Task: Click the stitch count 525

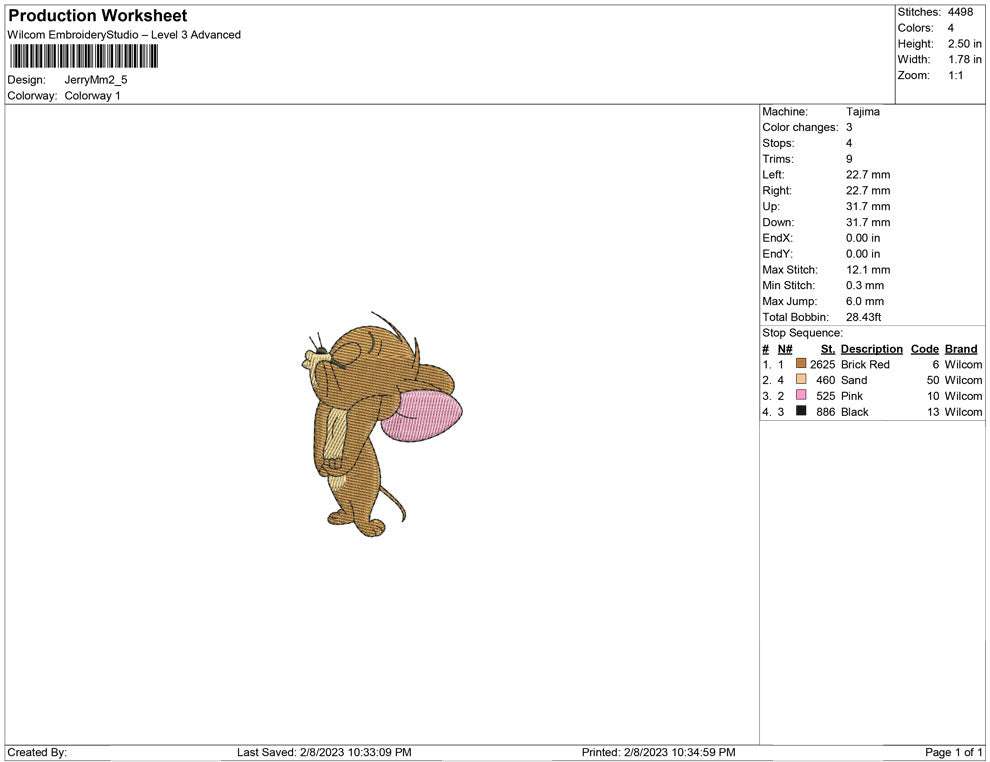Action: [826, 396]
